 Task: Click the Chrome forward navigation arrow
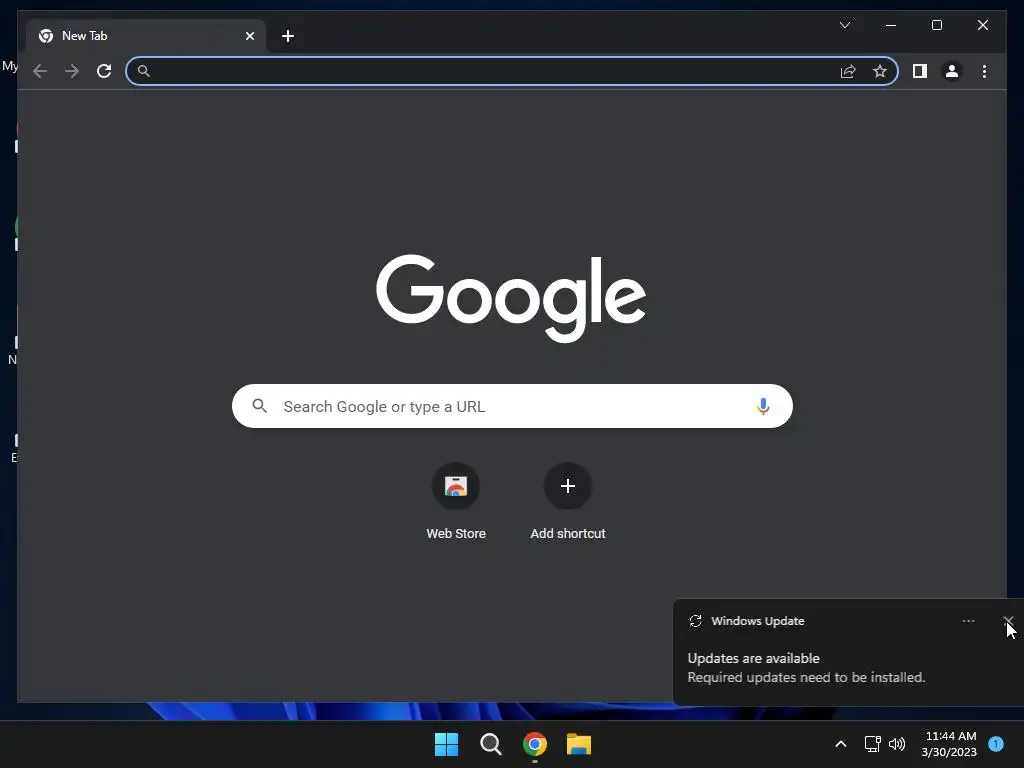(x=72, y=71)
